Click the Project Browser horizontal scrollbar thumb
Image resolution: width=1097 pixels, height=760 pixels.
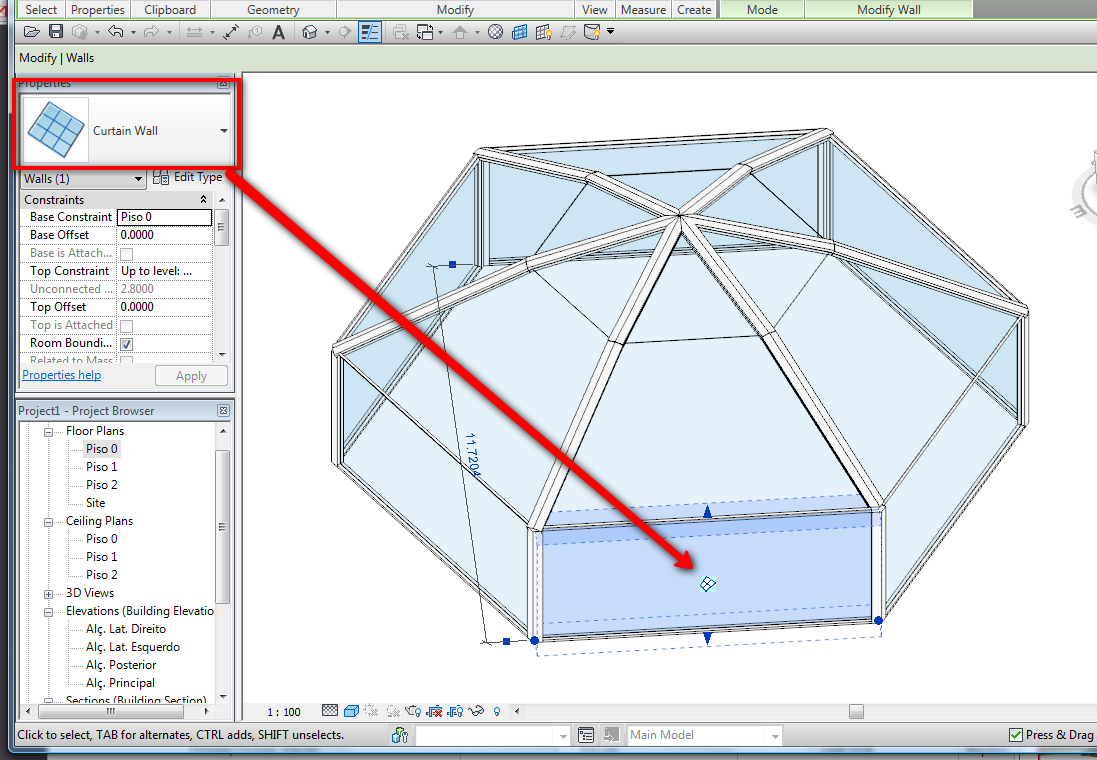(111, 711)
